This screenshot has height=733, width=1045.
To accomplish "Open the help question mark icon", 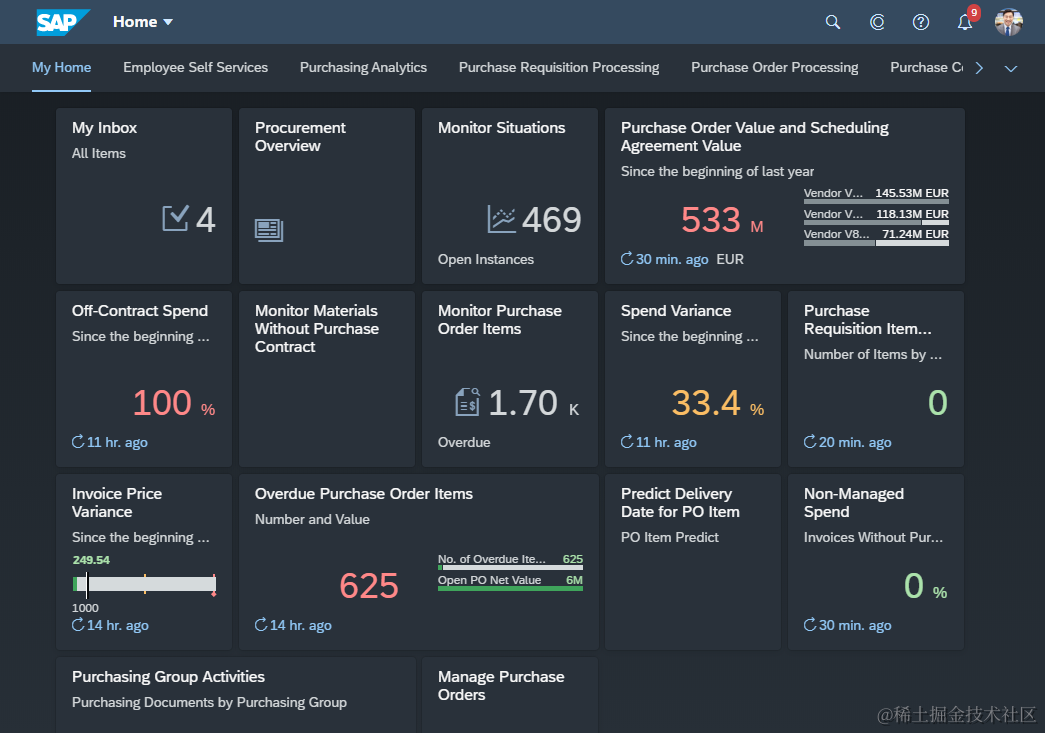I will coord(920,22).
